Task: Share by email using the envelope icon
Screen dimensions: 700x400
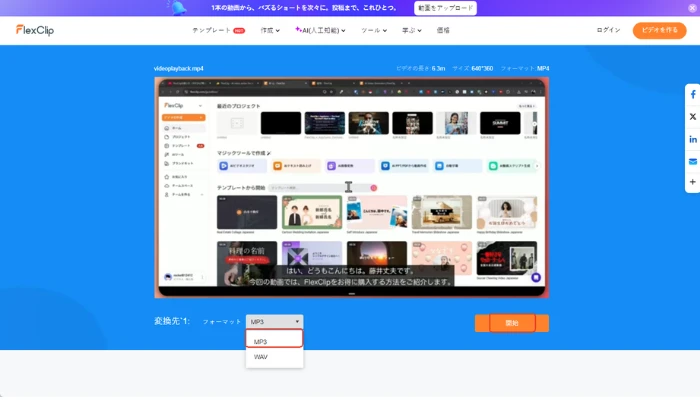Action: (x=693, y=161)
